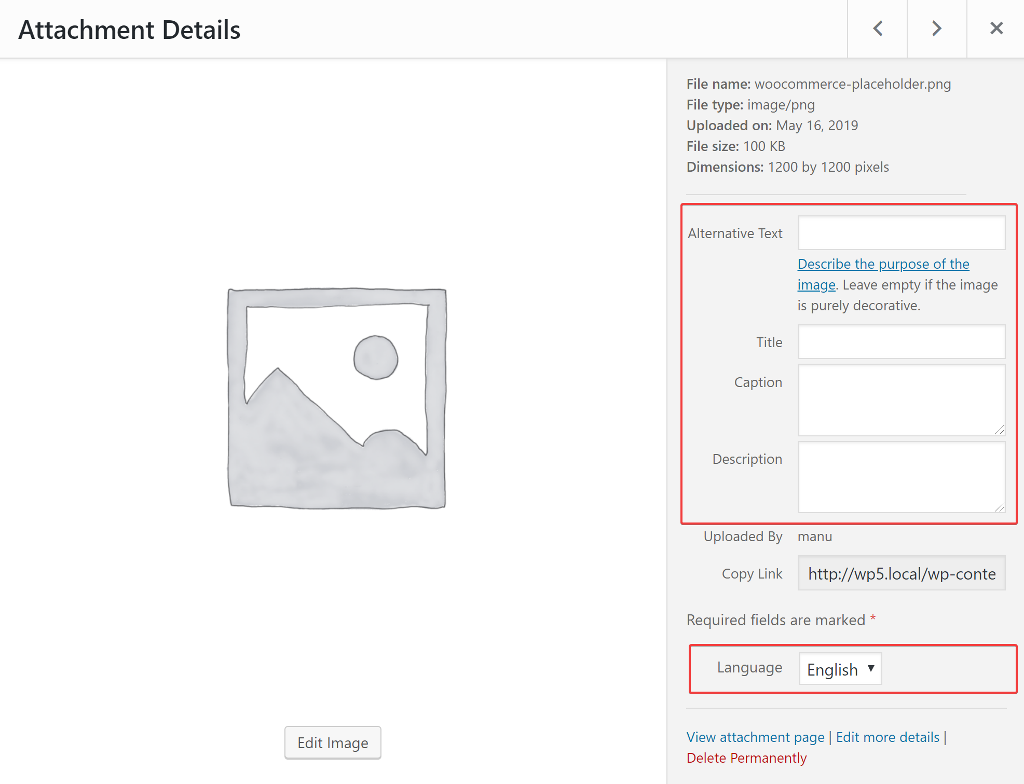
Task: Open the 'Describe the purpose of the image' link
Action: click(x=883, y=265)
